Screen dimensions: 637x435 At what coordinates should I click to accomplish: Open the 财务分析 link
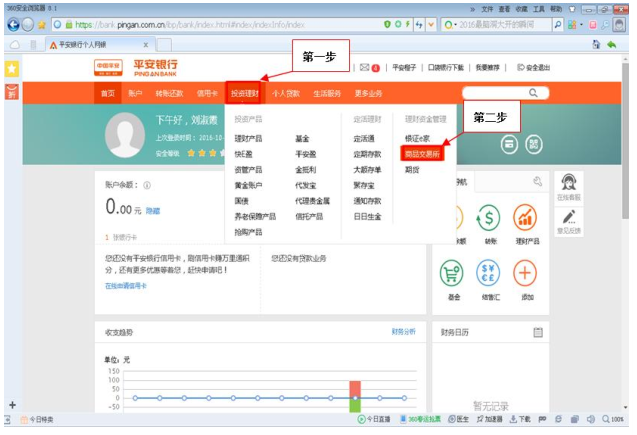click(403, 332)
